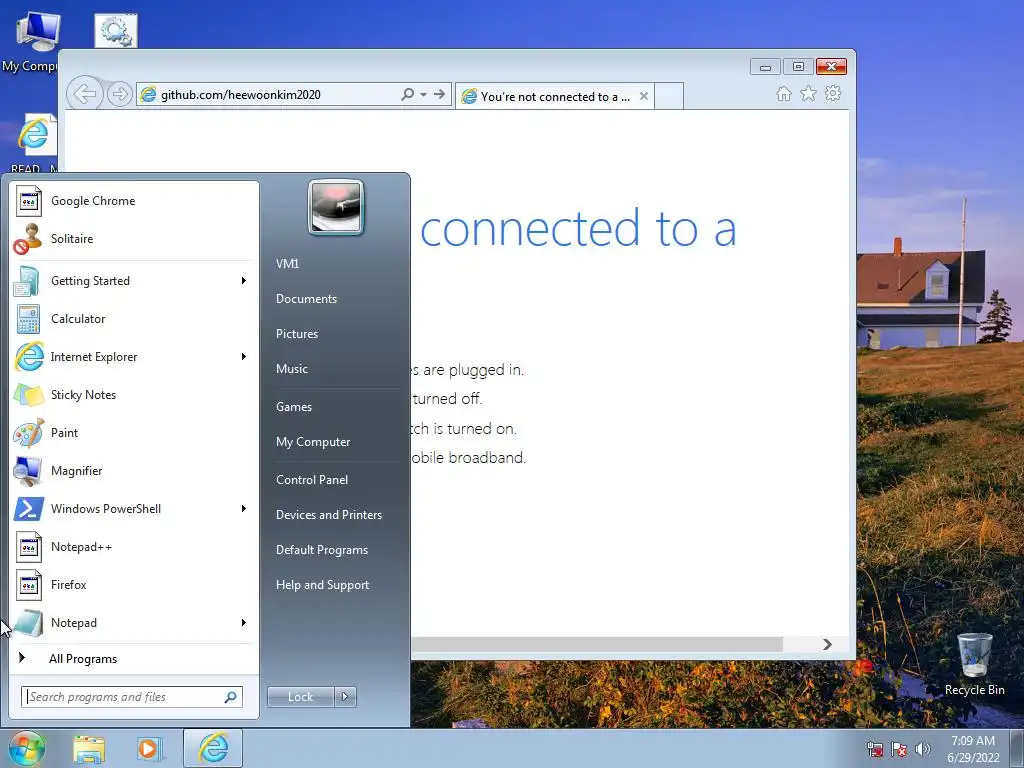1024x768 pixels.
Task: Open Internet Explorer in Start menu list
Action: click(134, 357)
